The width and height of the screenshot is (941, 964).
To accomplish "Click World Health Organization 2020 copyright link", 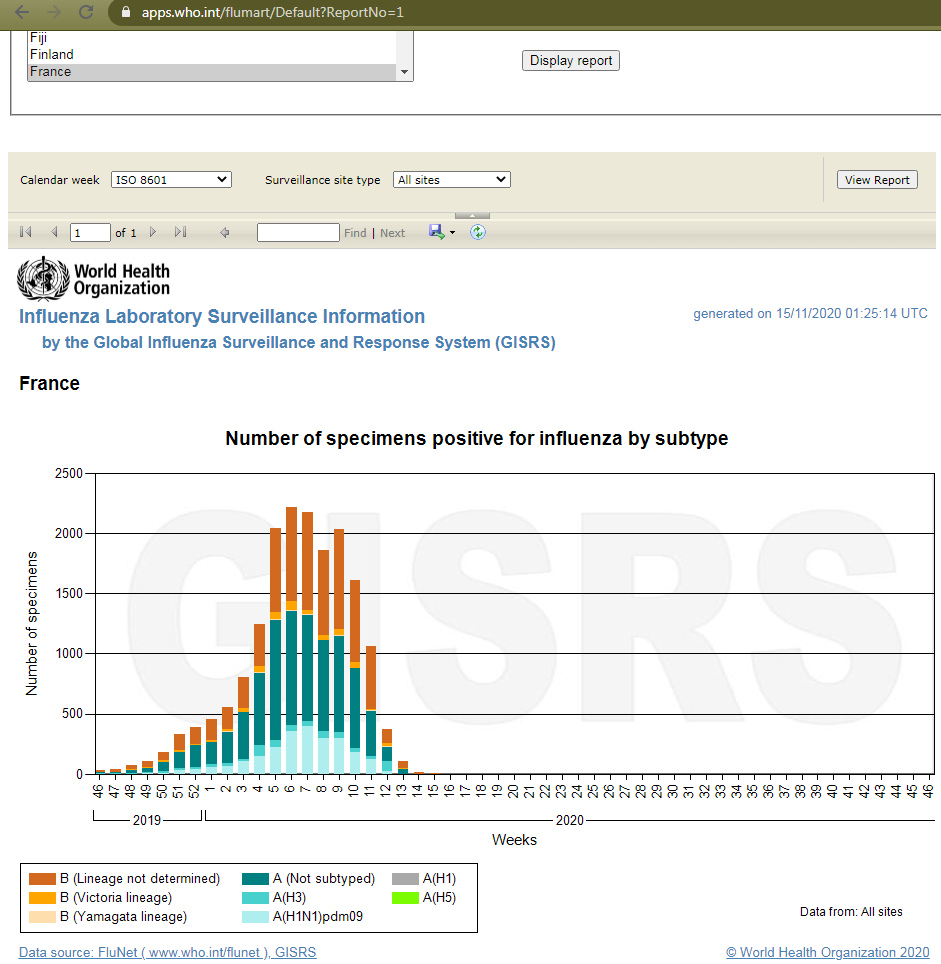I will coord(827,953).
